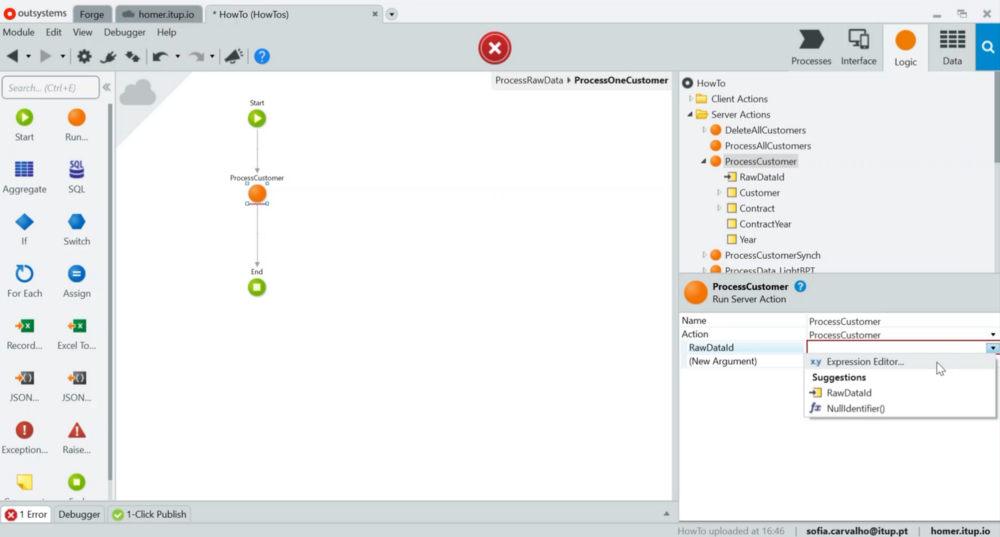Open the 1 Error panel
Viewport: 1000px width, 537px height.
[26, 514]
